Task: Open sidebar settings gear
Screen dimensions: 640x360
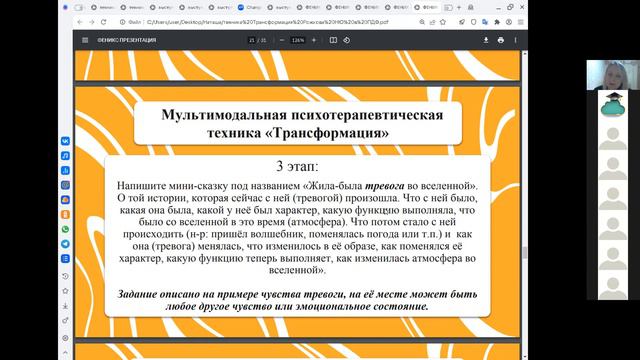Action: (x=65, y=338)
